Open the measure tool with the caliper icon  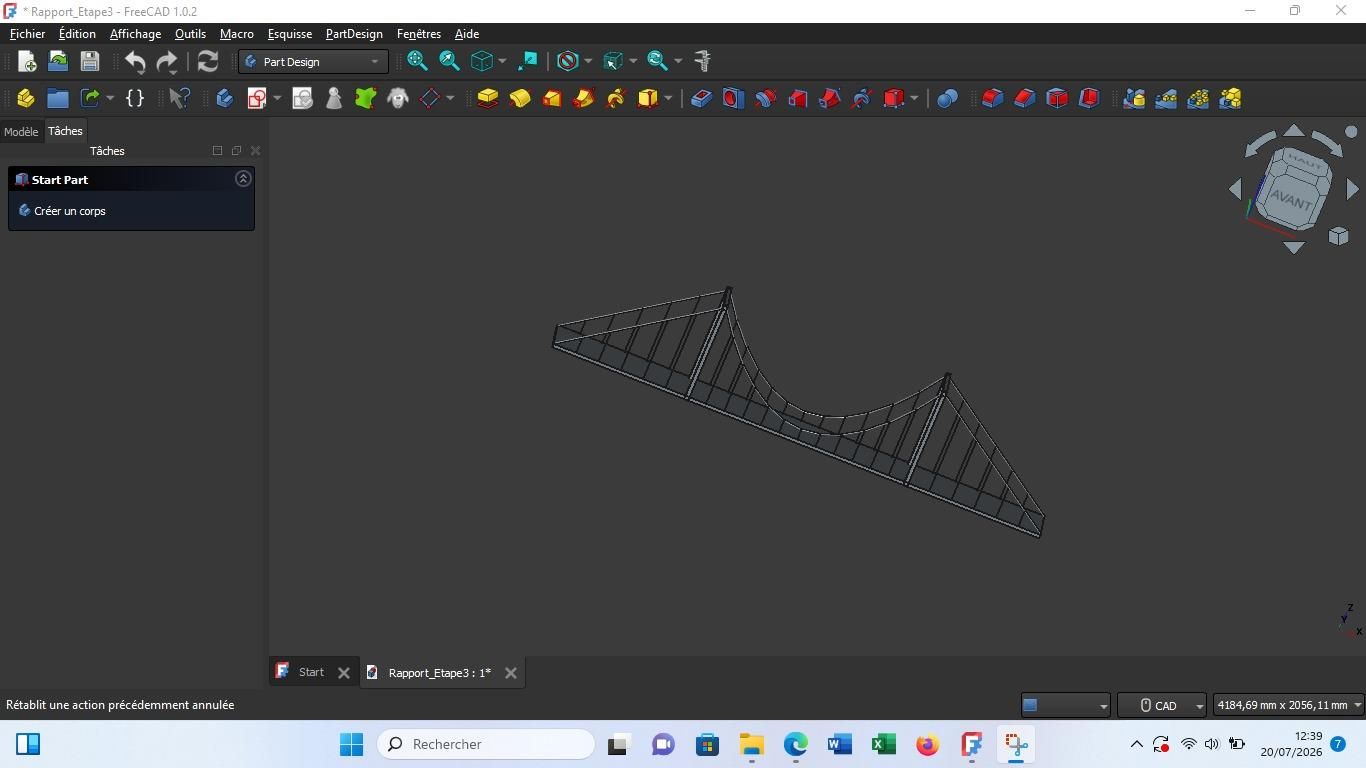pyautogui.click(x=702, y=61)
